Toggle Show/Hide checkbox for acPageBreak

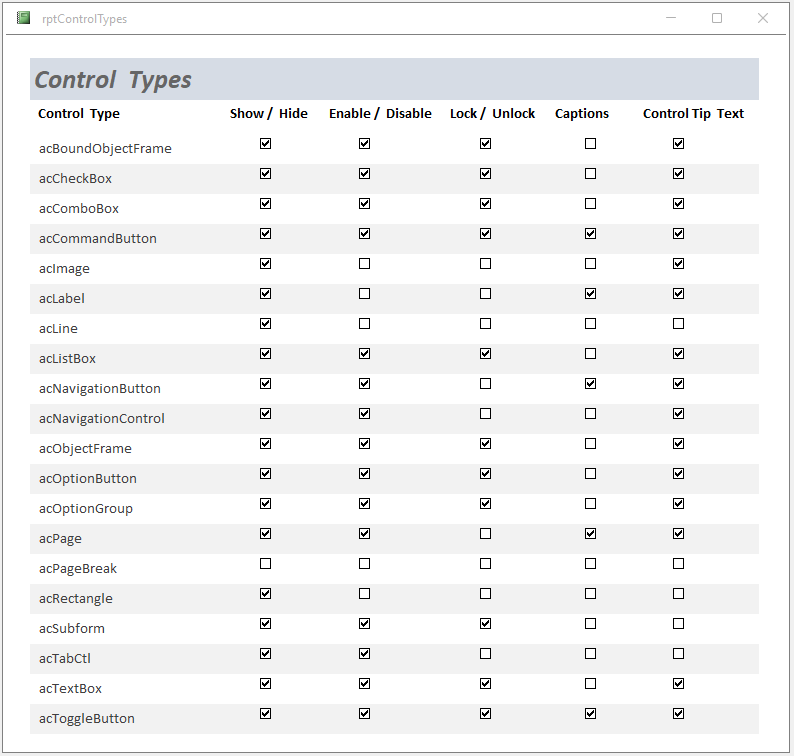(x=265, y=563)
